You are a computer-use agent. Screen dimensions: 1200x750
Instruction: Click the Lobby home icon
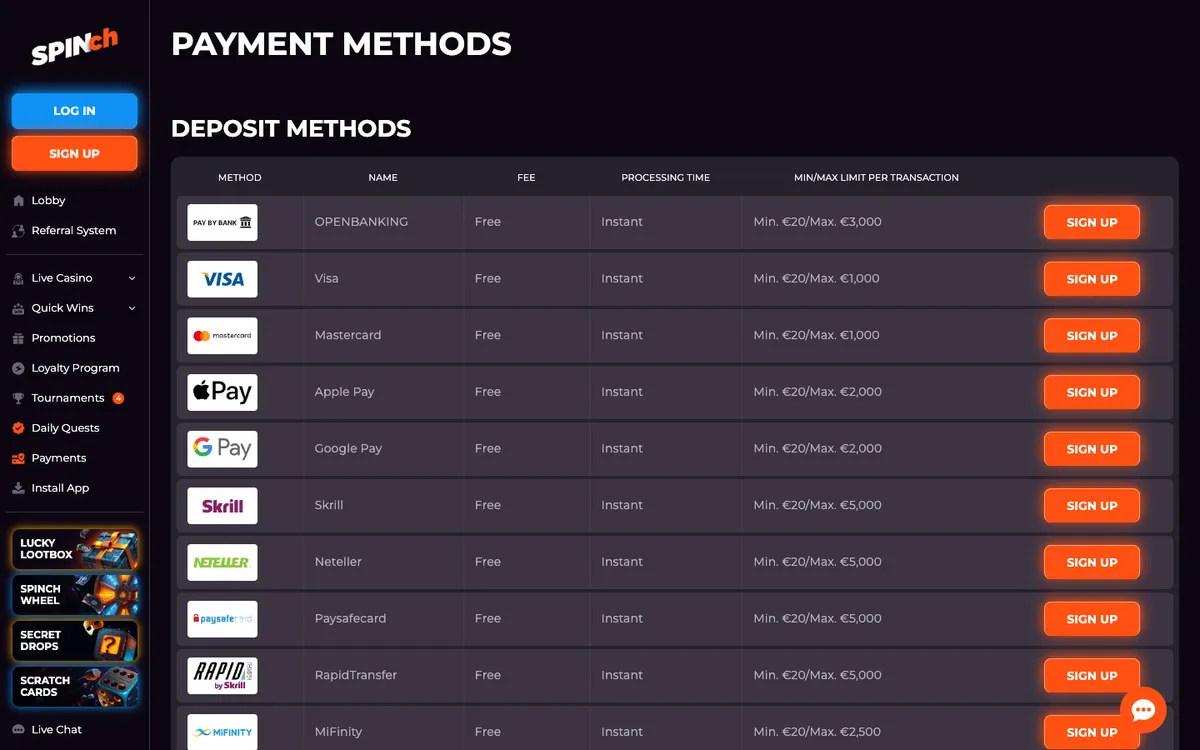pos(18,201)
